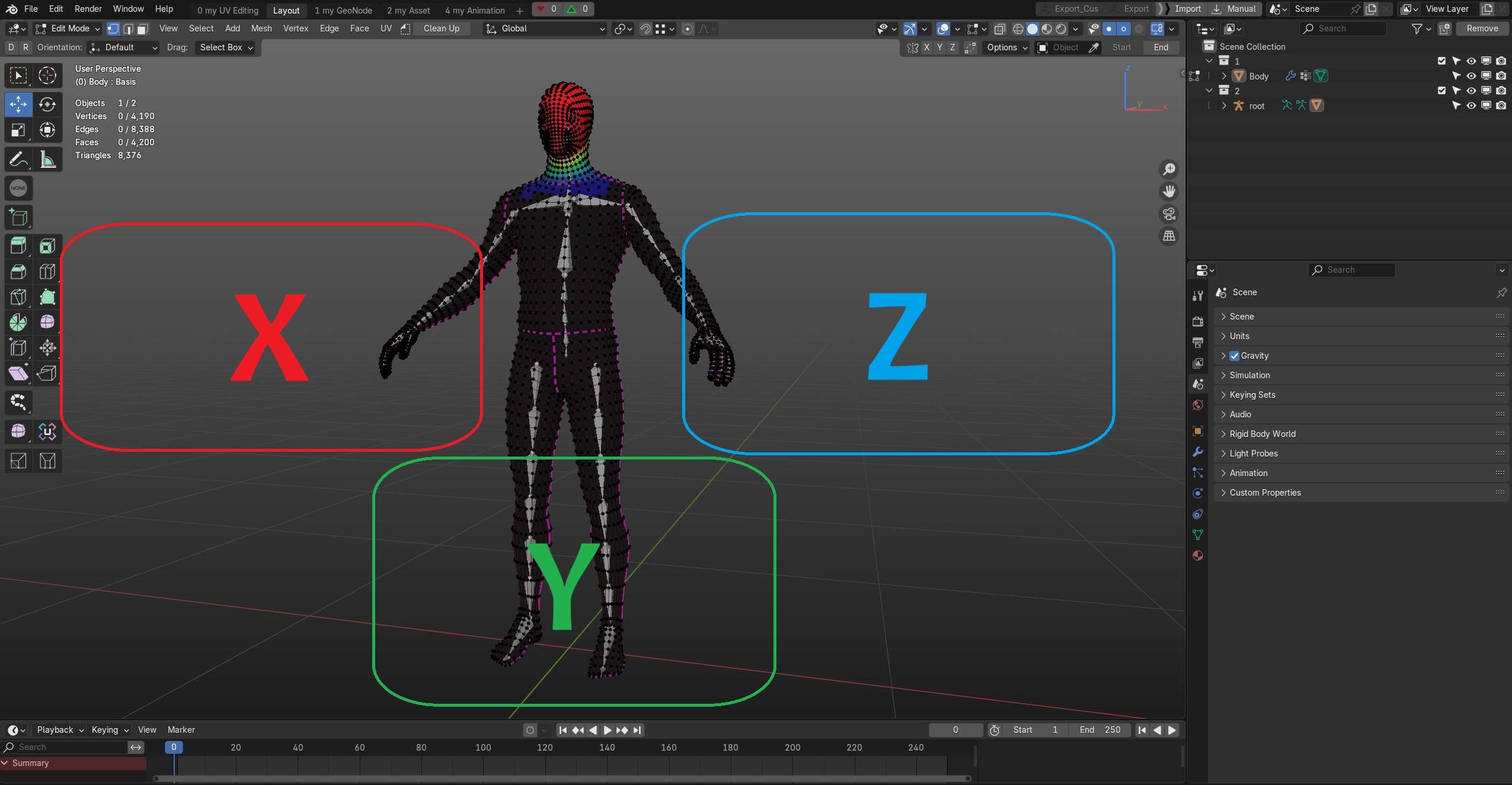
Task: Click the Remove button in outliner
Action: click(1482, 28)
